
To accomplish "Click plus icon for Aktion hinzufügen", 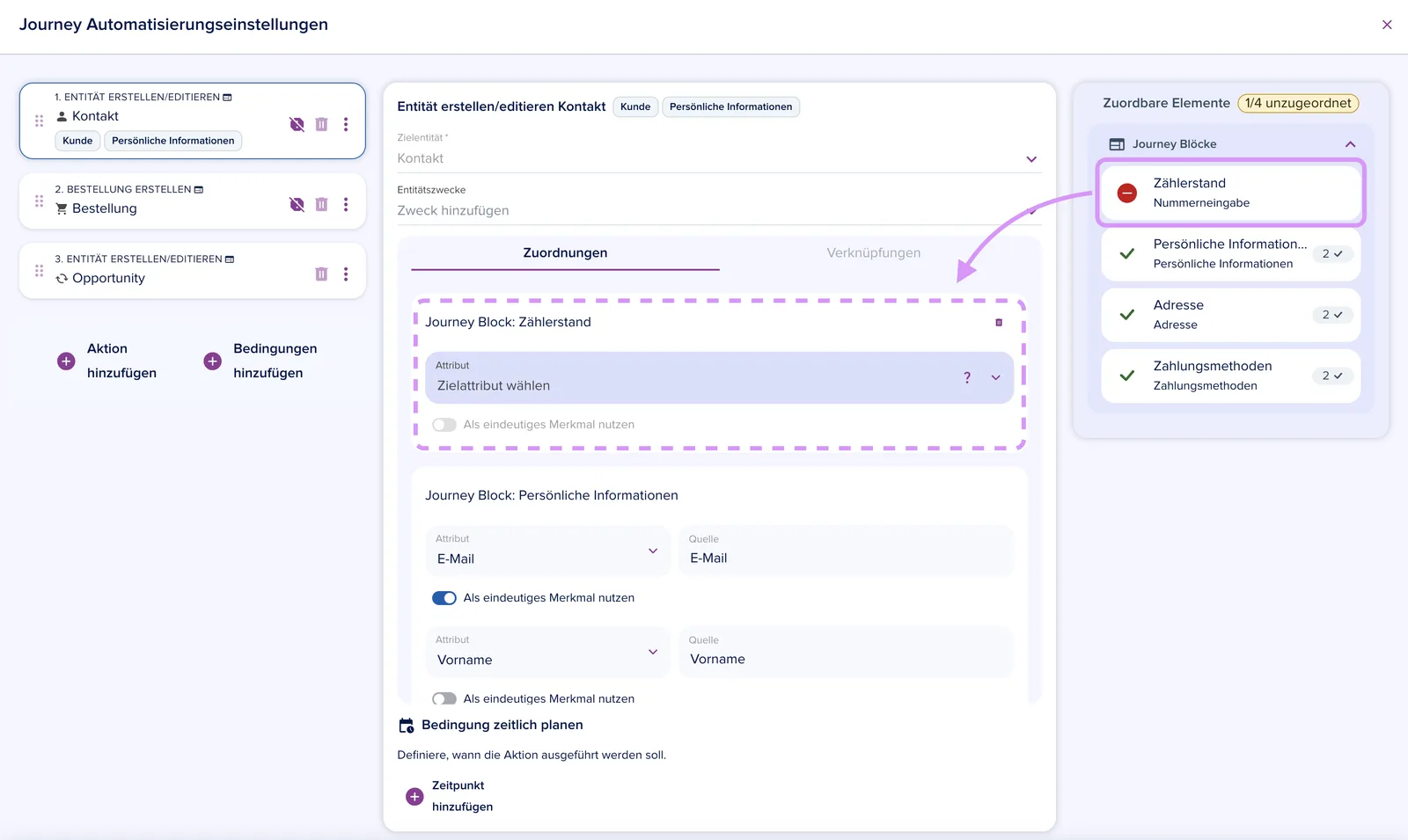I will pyautogui.click(x=66, y=361).
